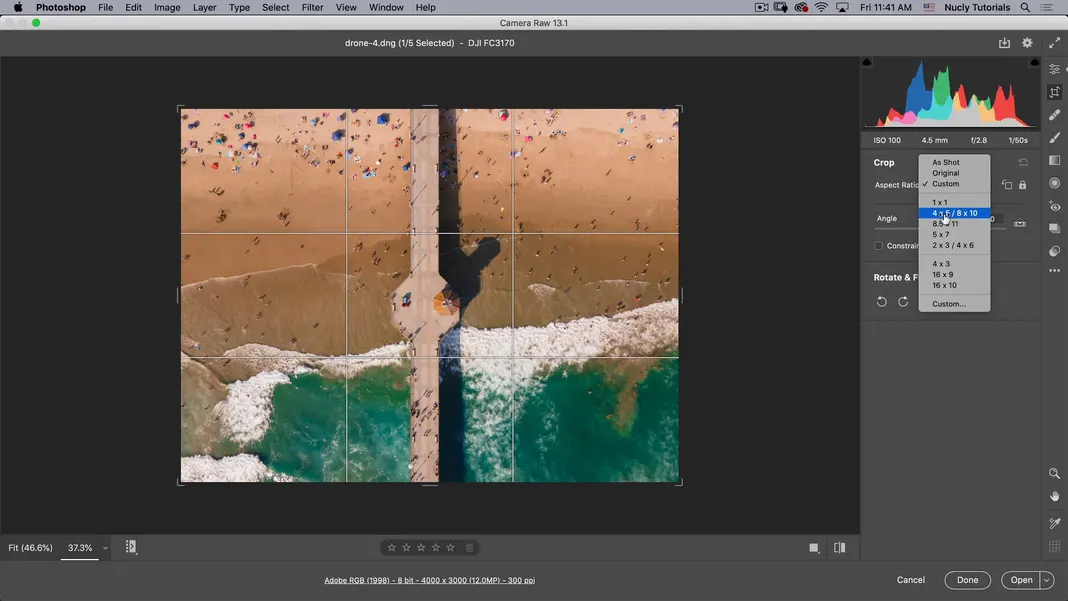Viewport: 1068px width, 601px height.
Task: Toggle the highlight clipping warning
Action: [x=1035, y=62]
